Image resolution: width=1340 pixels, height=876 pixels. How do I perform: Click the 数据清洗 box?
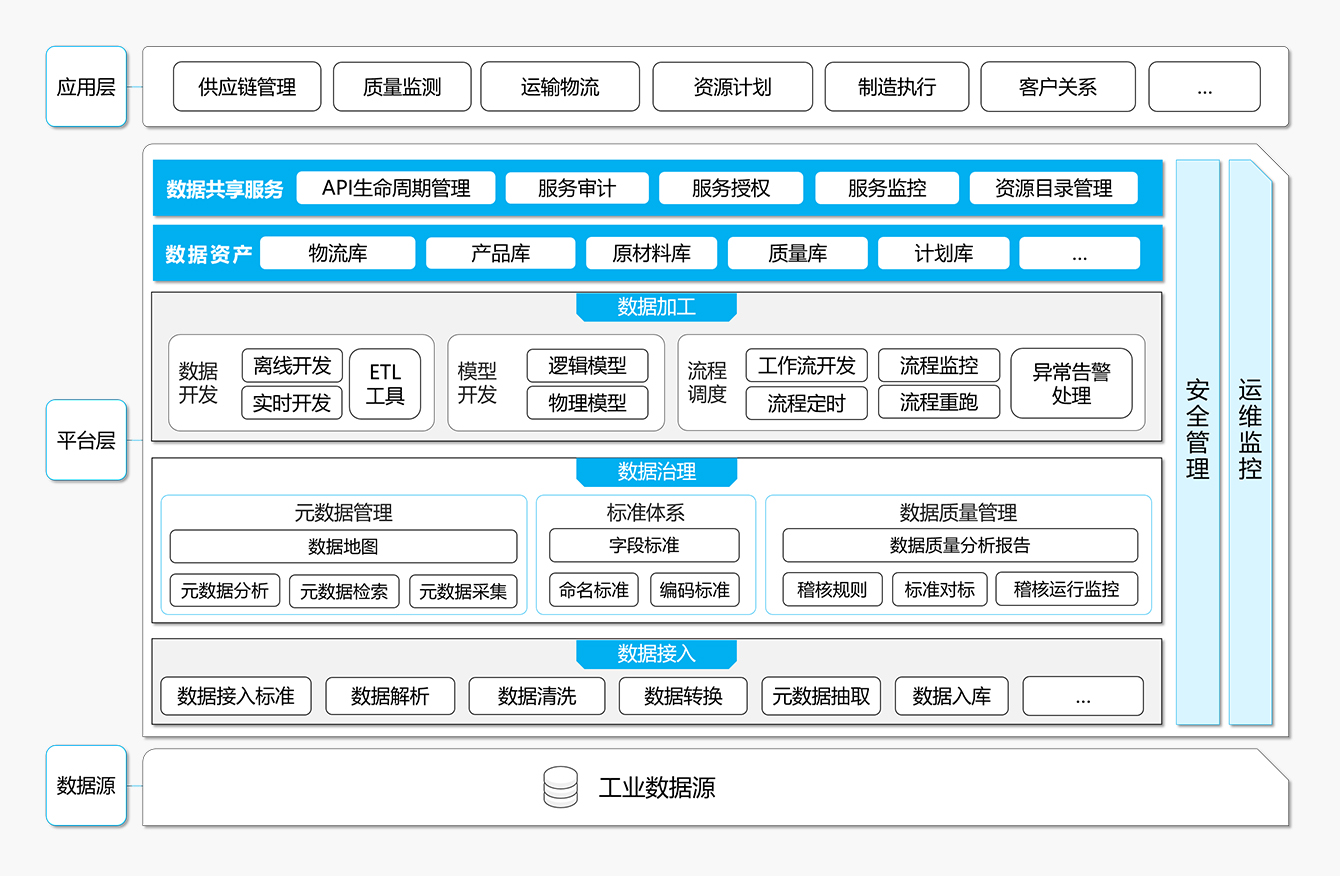click(537, 696)
